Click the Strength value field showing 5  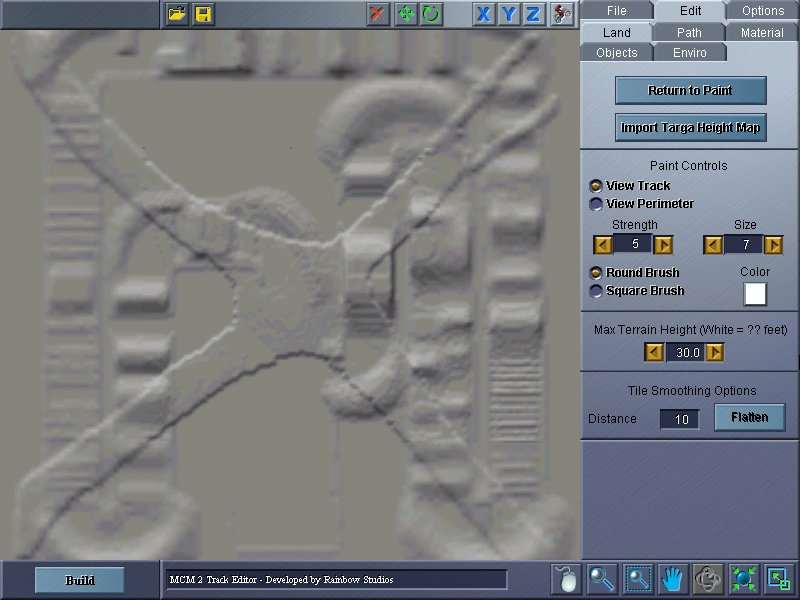[x=633, y=244]
